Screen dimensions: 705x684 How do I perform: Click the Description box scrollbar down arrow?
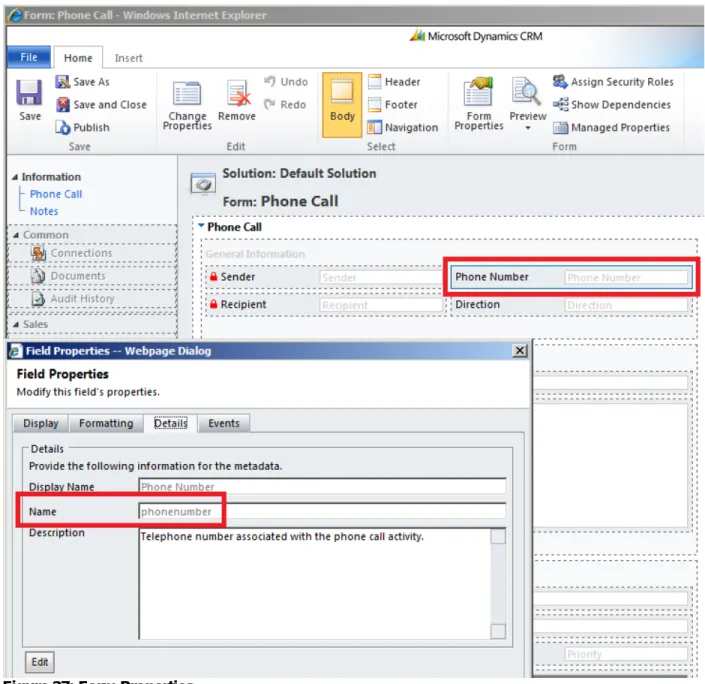click(498, 631)
